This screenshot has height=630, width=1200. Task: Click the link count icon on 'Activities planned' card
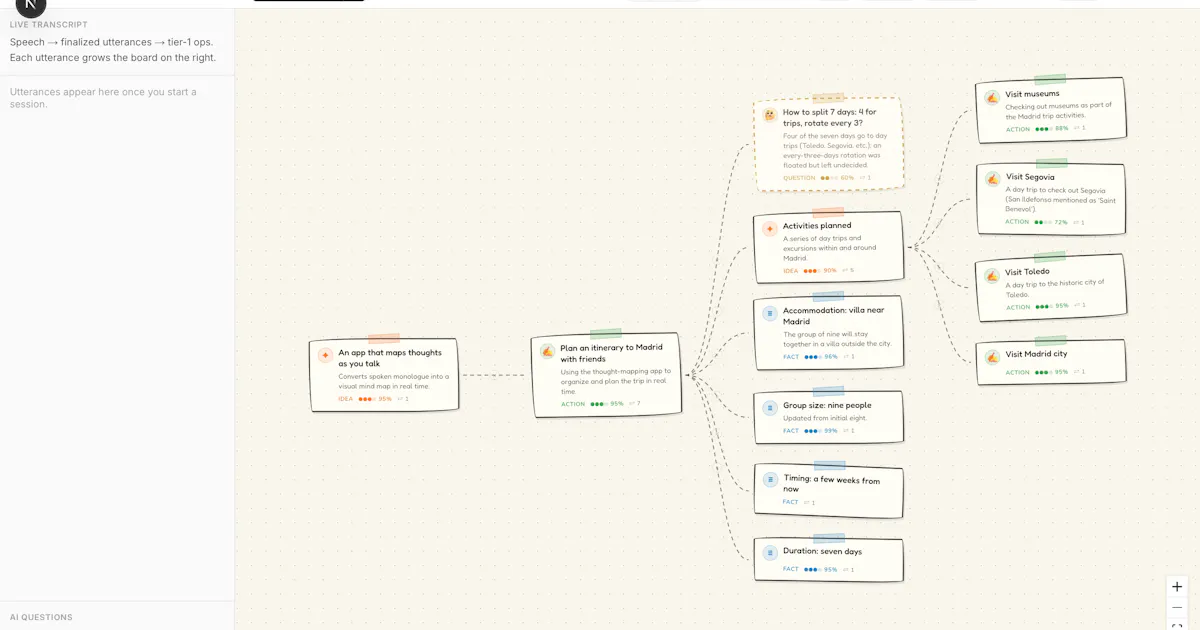pos(845,270)
